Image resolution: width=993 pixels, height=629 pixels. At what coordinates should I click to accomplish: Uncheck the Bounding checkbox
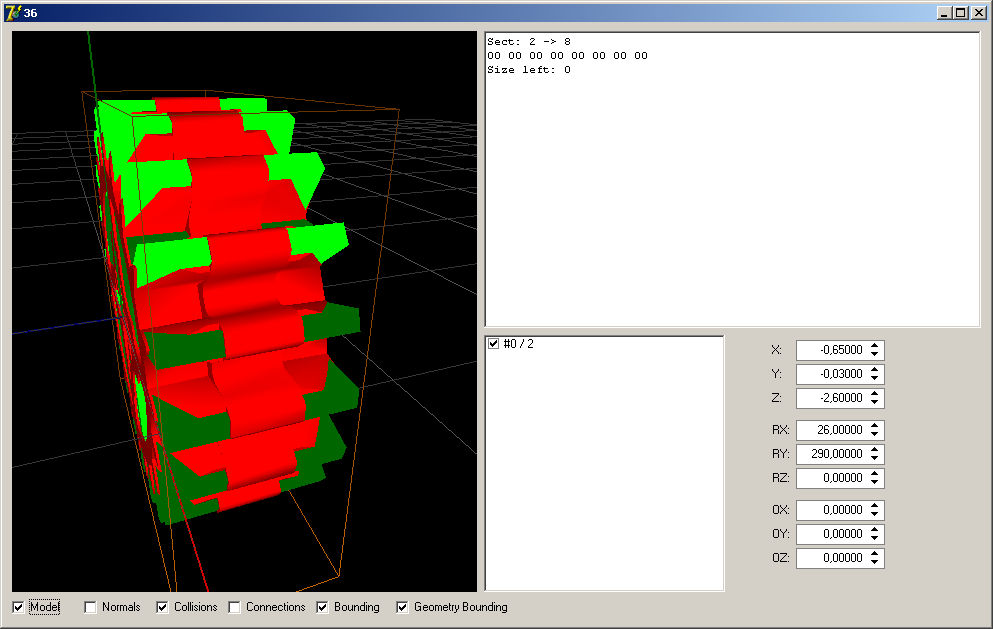pos(323,607)
